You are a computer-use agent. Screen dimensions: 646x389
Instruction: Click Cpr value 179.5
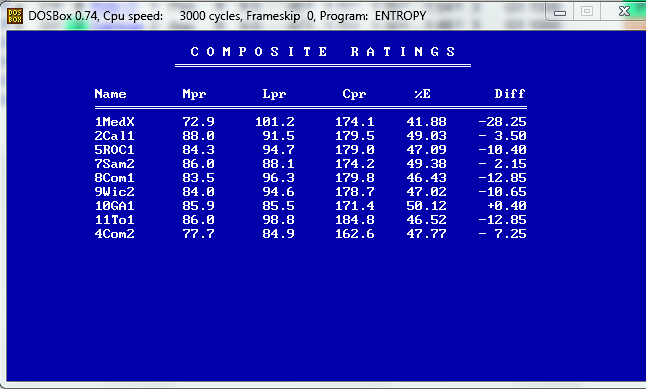[354, 136]
